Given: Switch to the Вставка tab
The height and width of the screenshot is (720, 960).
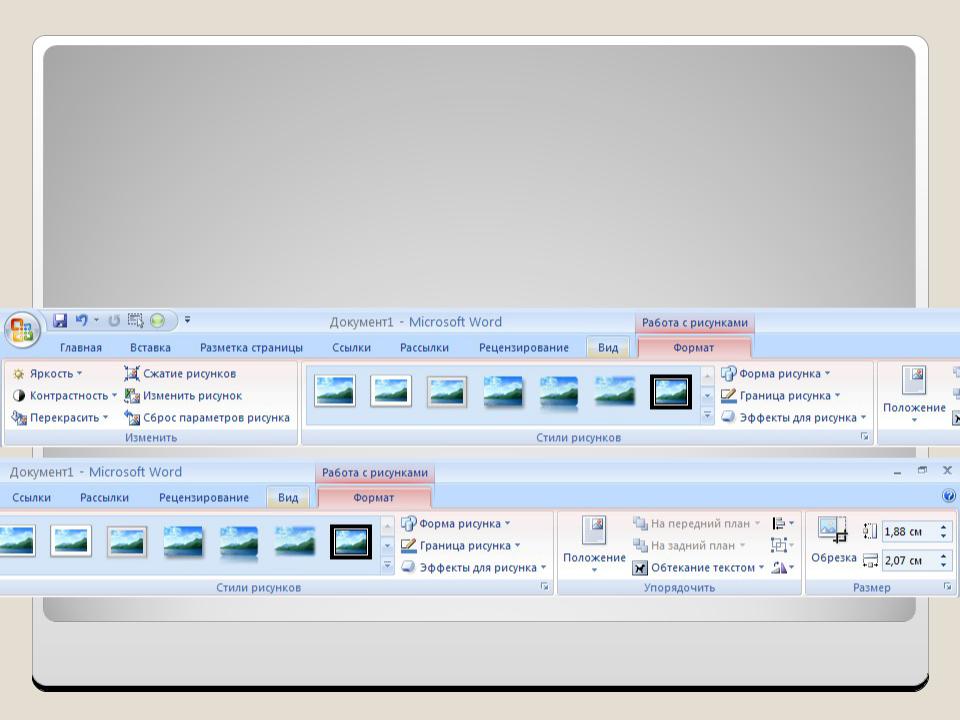Looking at the screenshot, I should [151, 348].
